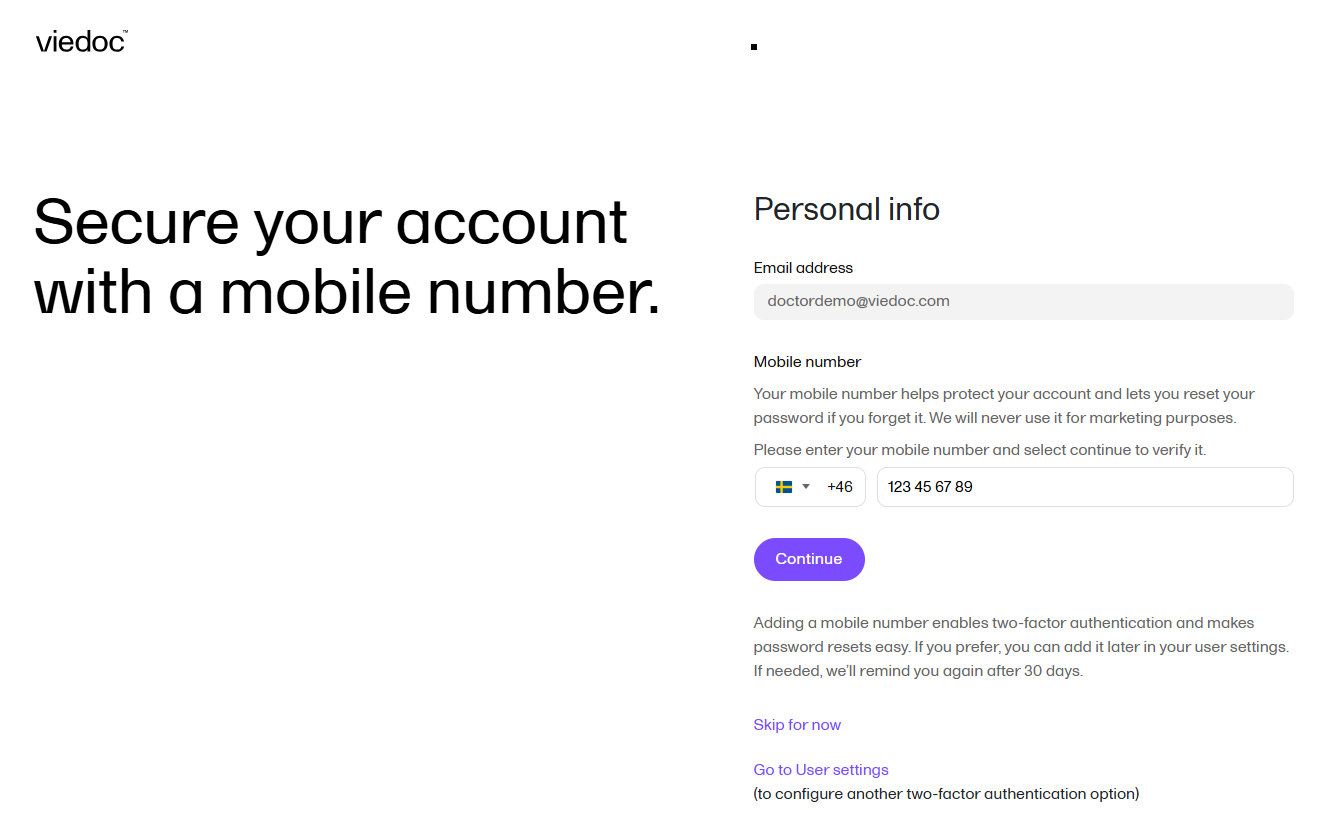Click the Swedish flag icon
1340x837 pixels.
[784, 487]
